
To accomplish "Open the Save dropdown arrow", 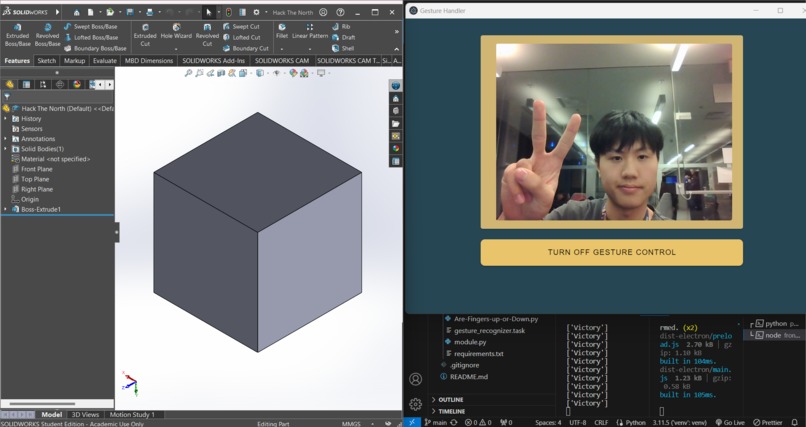I will coord(139,12).
